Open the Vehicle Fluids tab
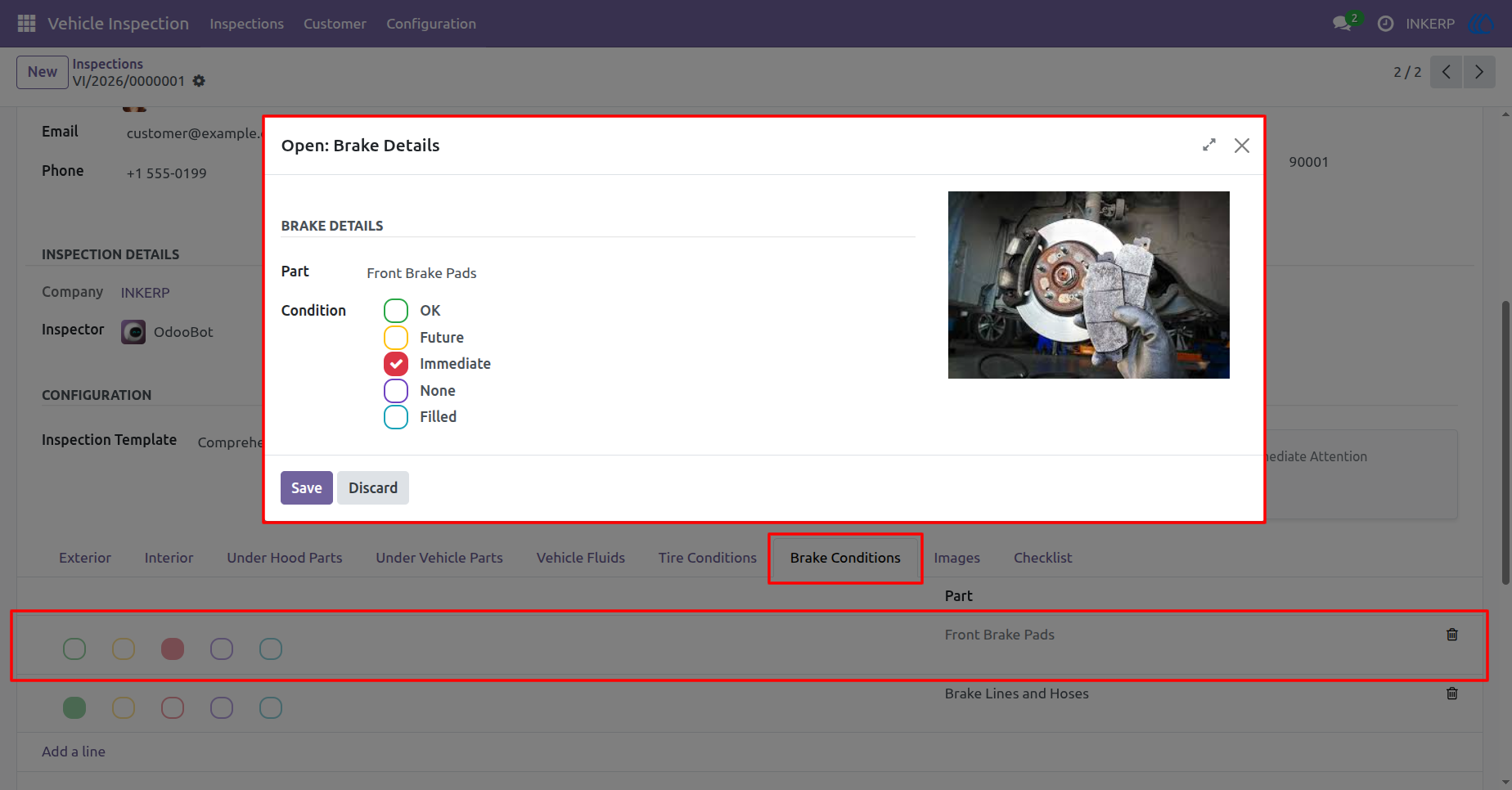Image resolution: width=1512 pixels, height=790 pixels. pyautogui.click(x=581, y=558)
